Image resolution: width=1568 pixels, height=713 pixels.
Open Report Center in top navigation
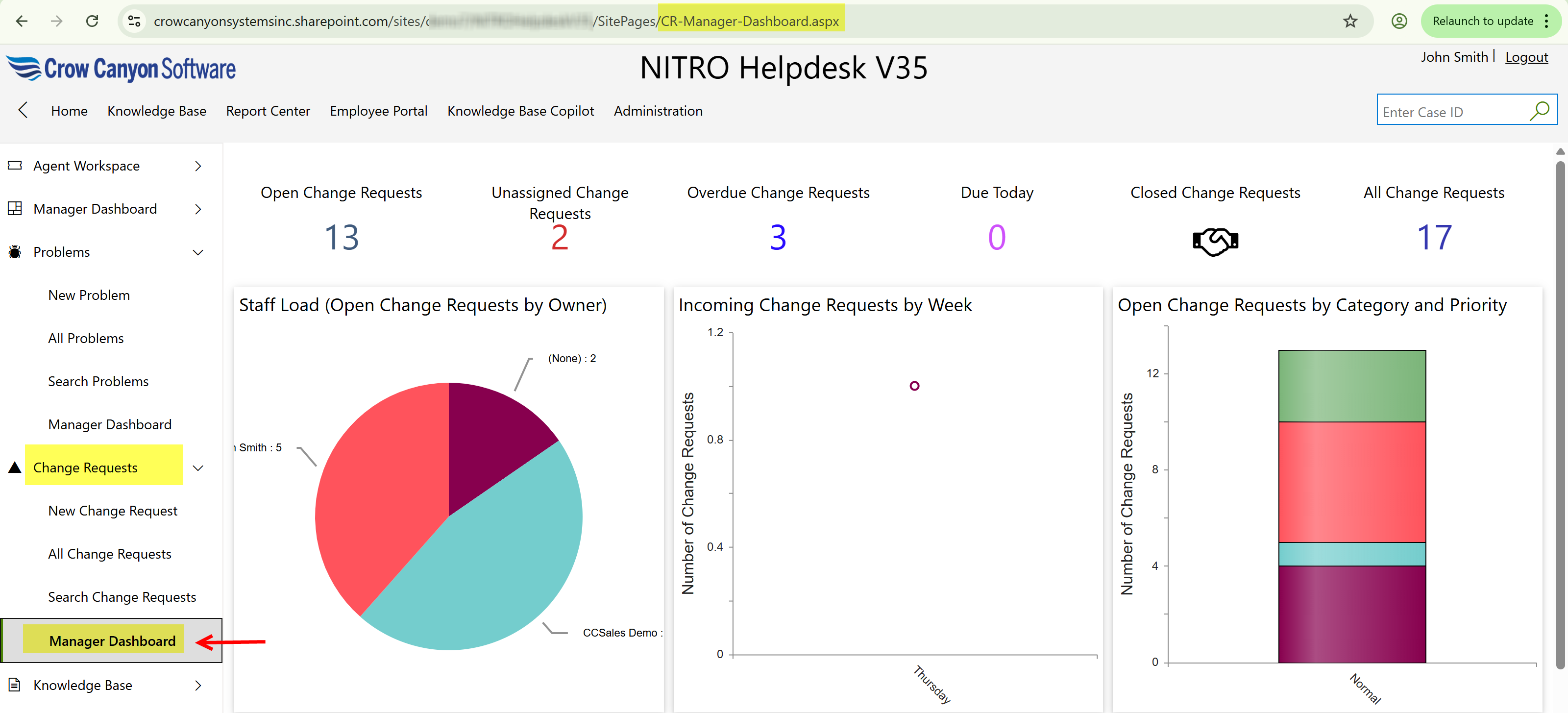click(x=268, y=111)
